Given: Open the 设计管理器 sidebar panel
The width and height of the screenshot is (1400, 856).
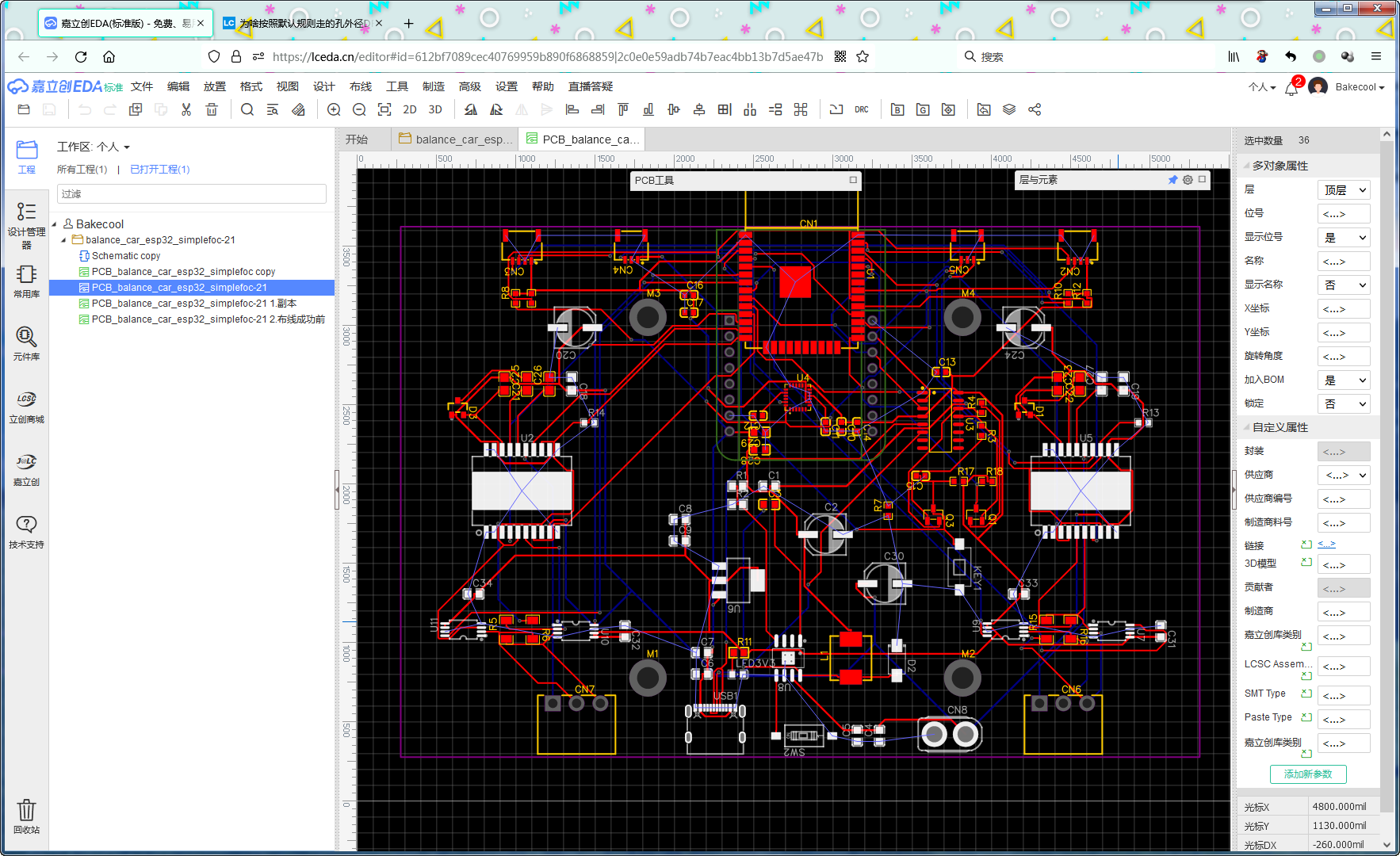Looking at the screenshot, I should 27,225.
